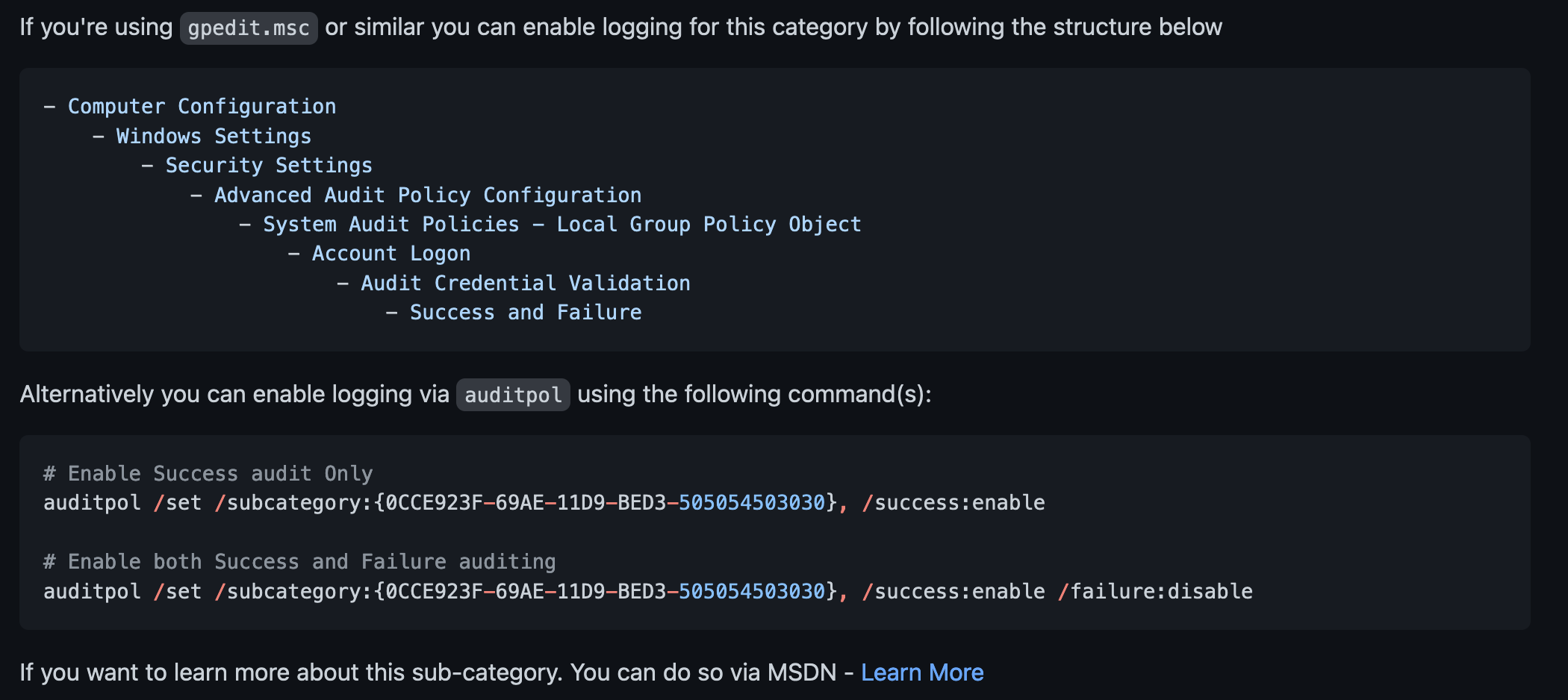The image size is (1568, 700).
Task: Click the auditpol inline code in the paragraph
Action: click(513, 395)
